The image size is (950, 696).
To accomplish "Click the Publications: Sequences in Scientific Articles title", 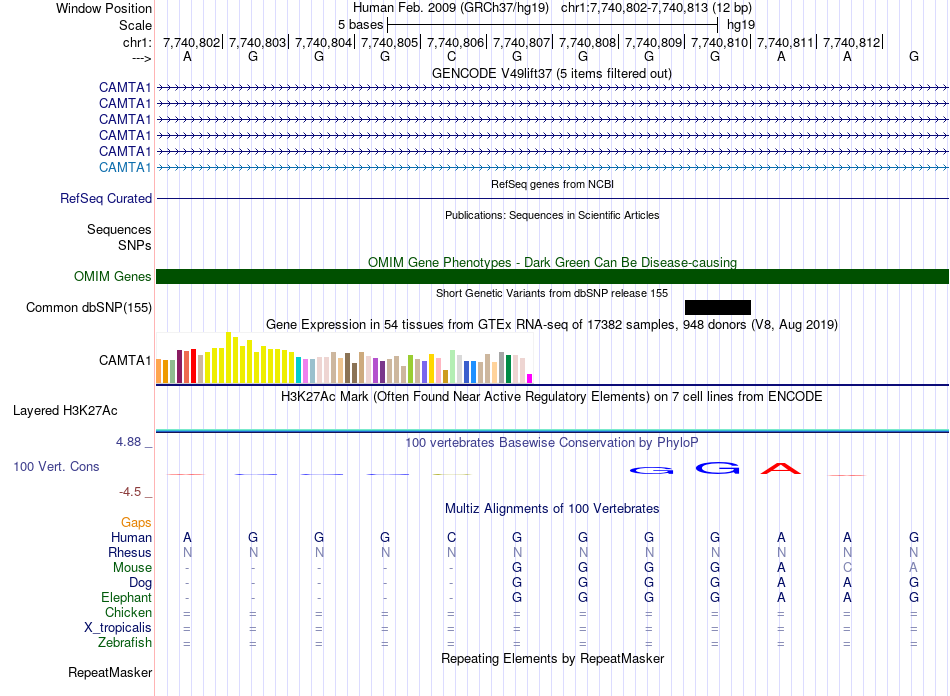I will point(552,215).
